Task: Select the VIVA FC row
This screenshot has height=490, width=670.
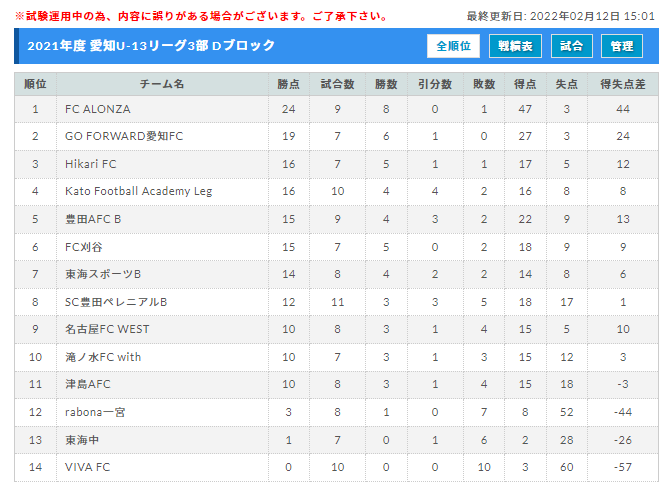Action: (336, 467)
